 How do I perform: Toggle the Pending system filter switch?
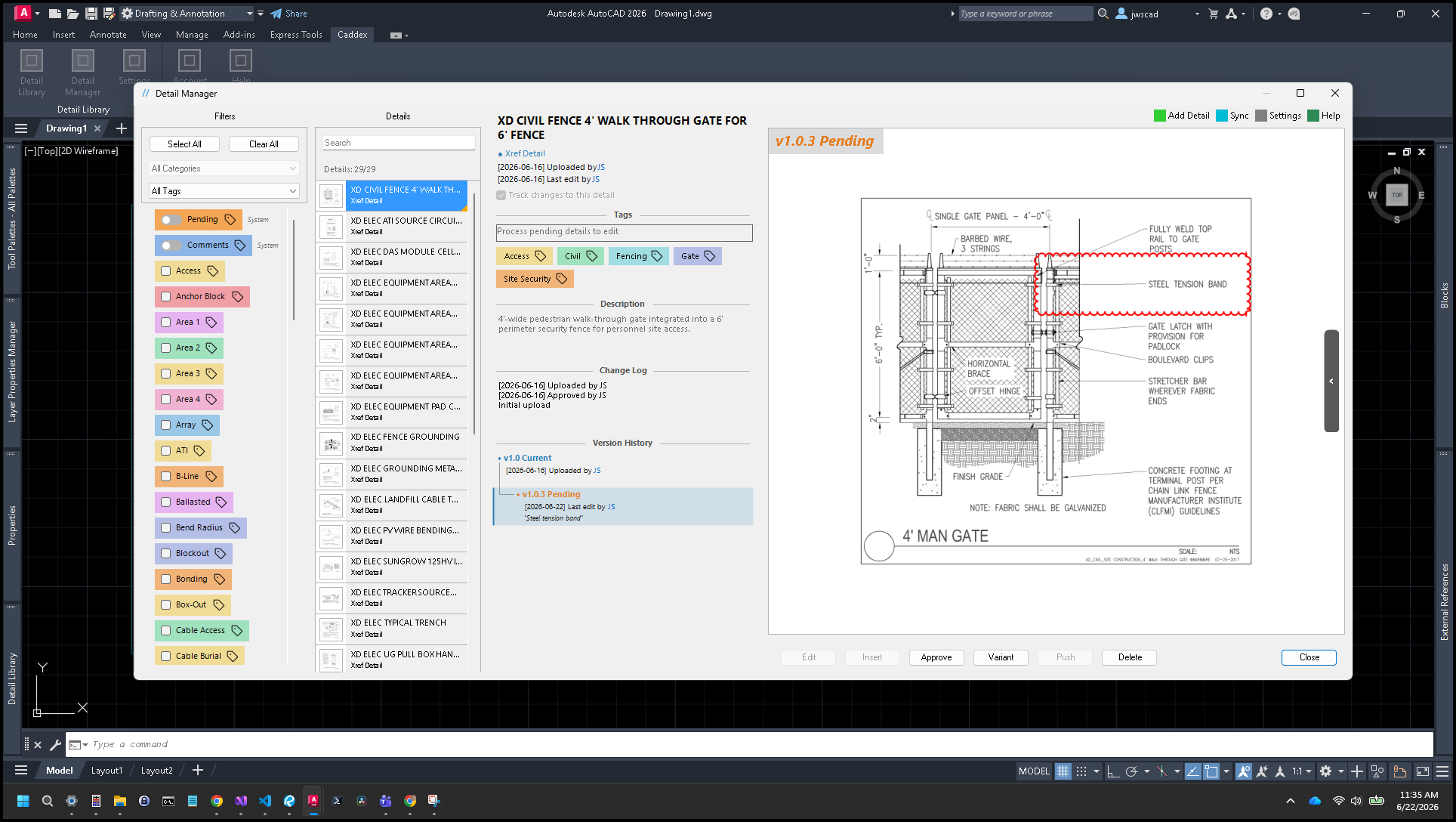click(x=171, y=220)
